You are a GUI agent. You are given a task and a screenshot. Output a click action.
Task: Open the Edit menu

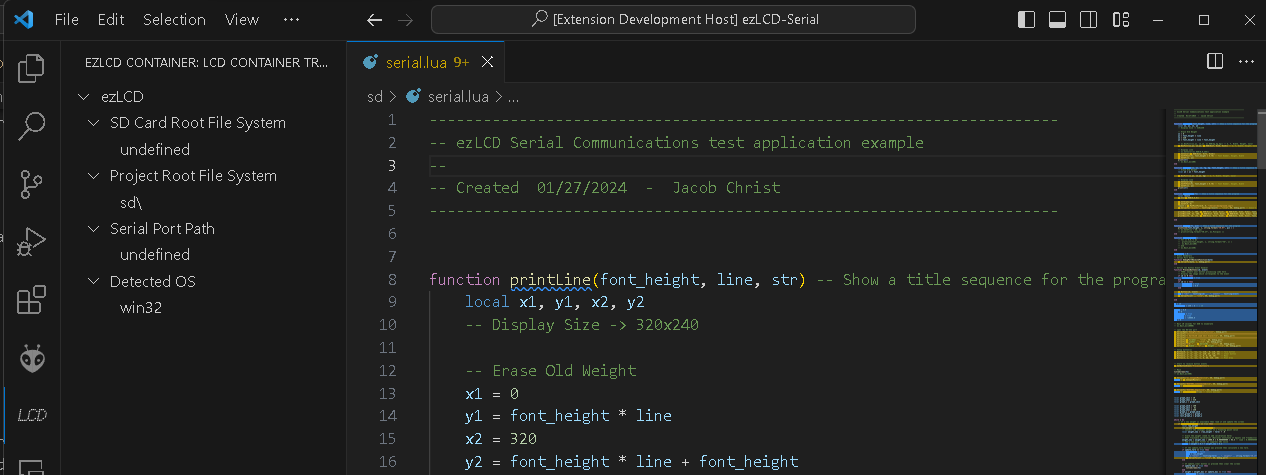coord(111,20)
